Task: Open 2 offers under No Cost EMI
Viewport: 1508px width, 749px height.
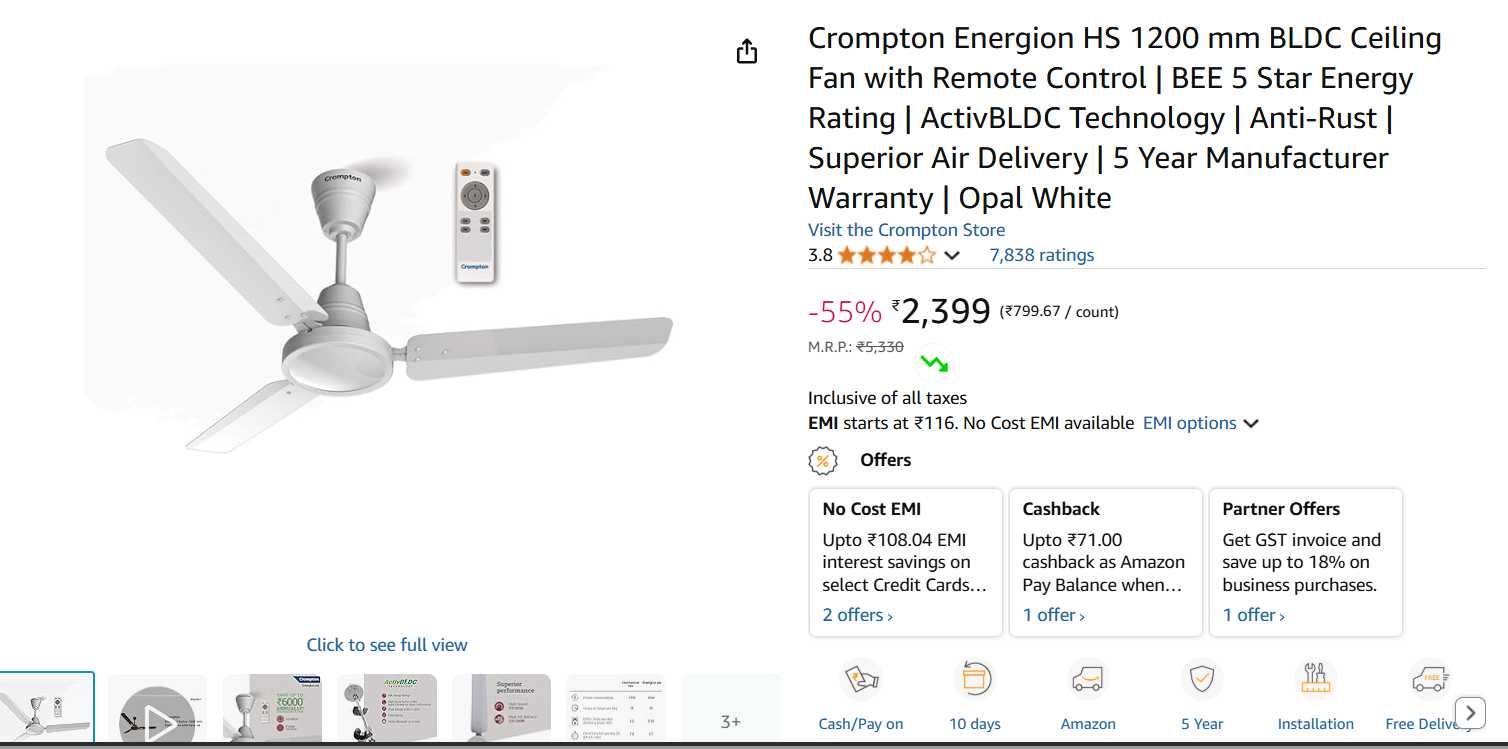Action: (857, 615)
